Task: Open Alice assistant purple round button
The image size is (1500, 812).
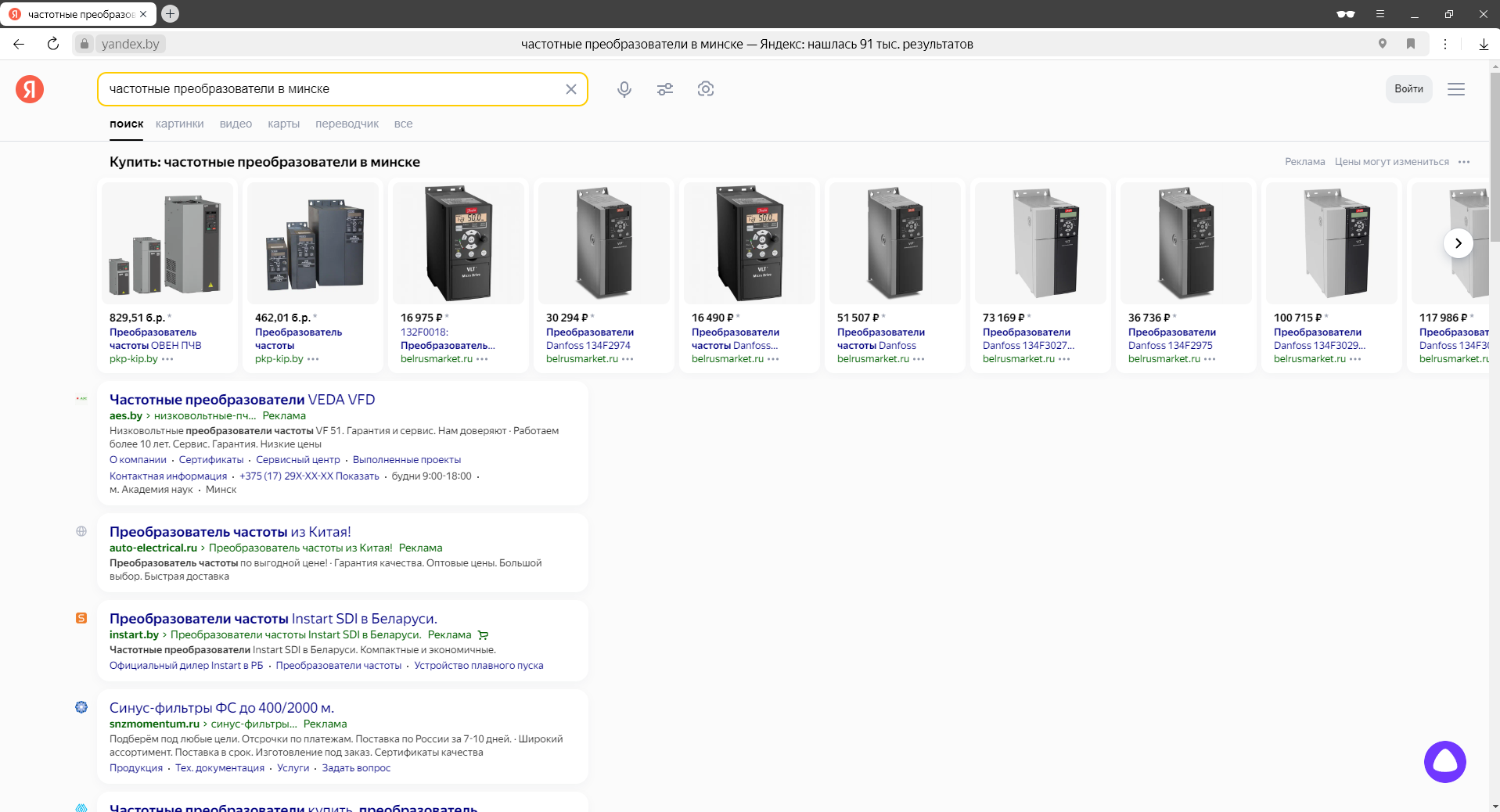Action: 1445,762
